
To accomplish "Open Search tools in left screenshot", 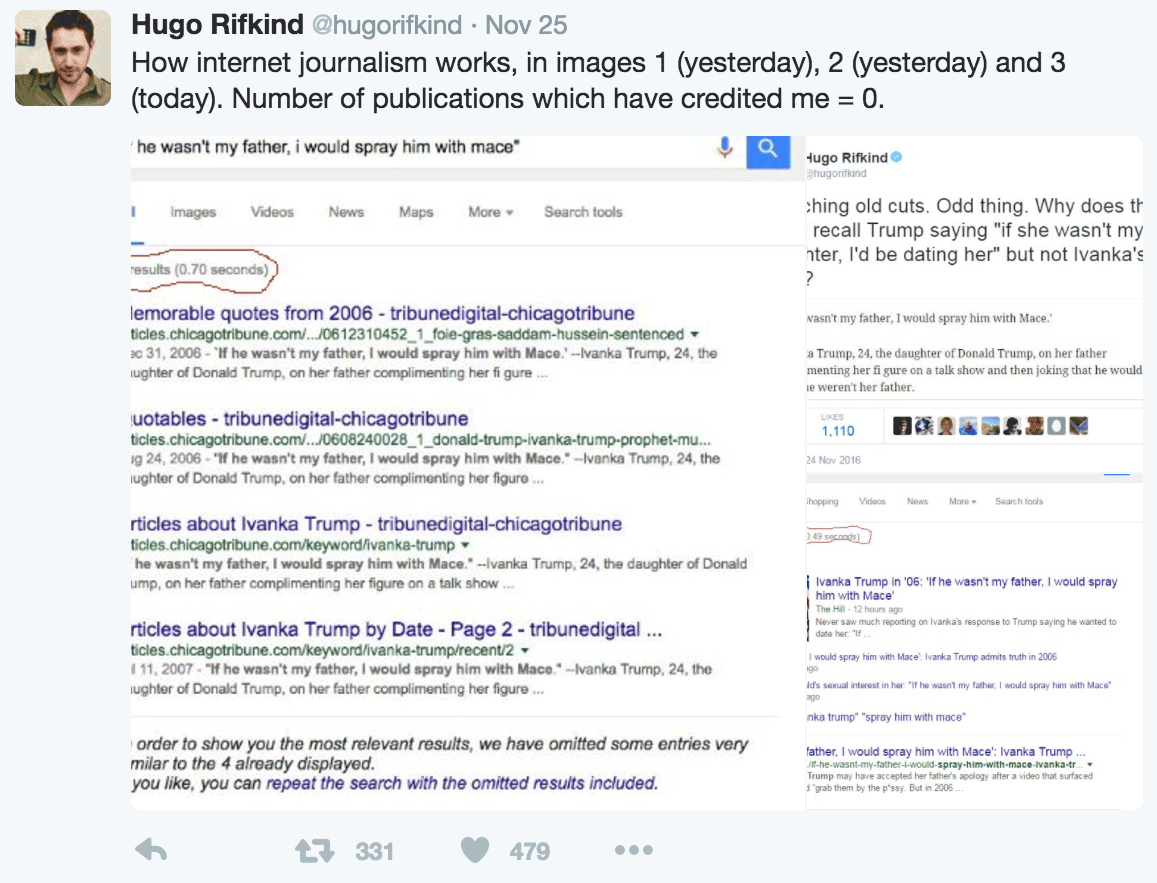I will pyautogui.click(x=584, y=212).
